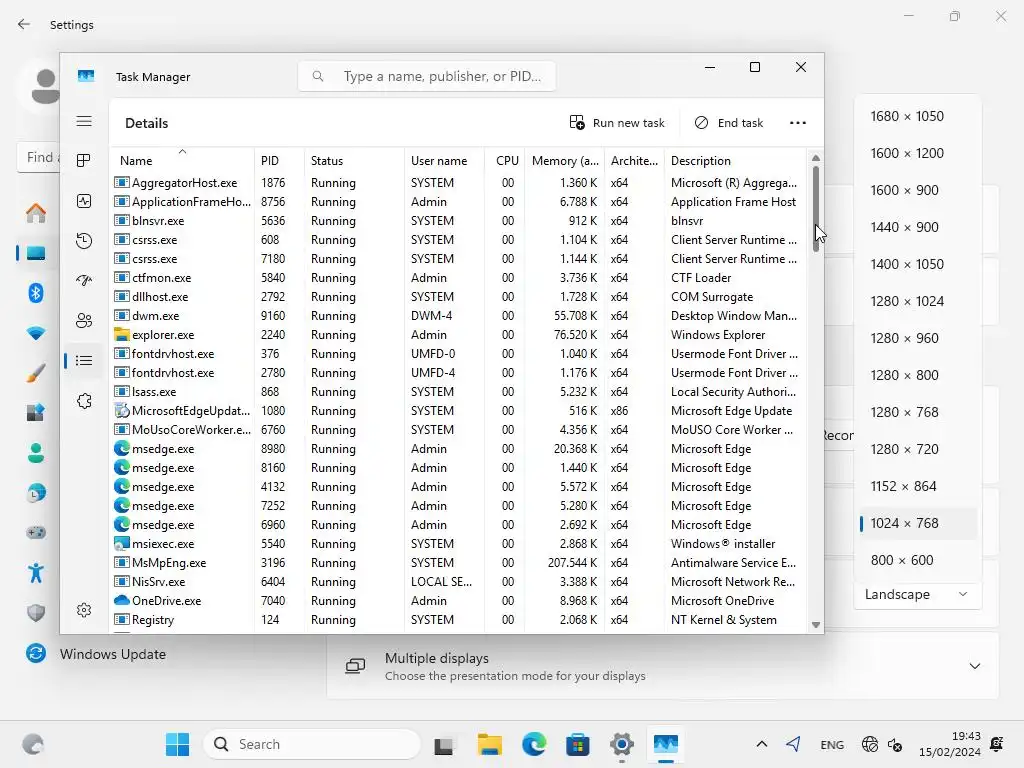Open Privacy & security shield icon
1024x768 pixels.
[x=36, y=613]
